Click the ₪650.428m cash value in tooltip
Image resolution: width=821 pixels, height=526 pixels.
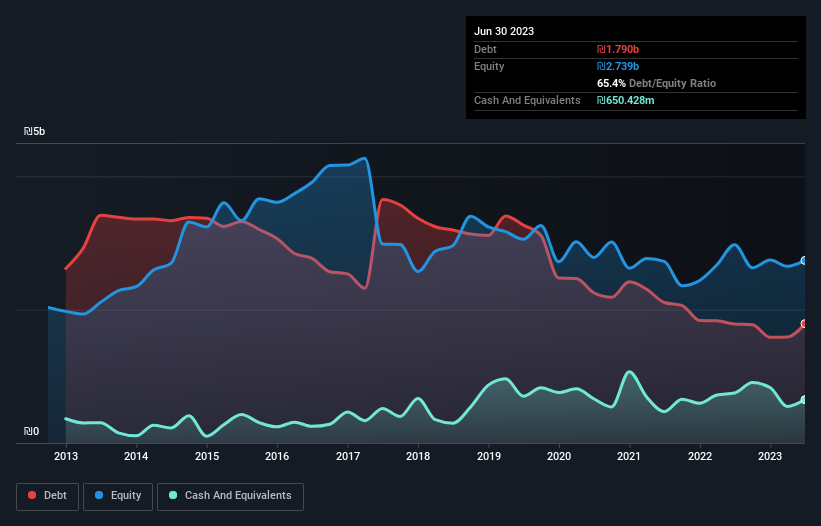[626, 100]
